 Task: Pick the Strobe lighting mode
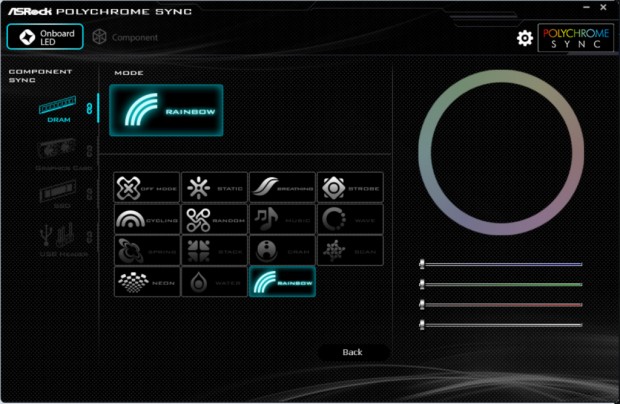tap(350, 187)
